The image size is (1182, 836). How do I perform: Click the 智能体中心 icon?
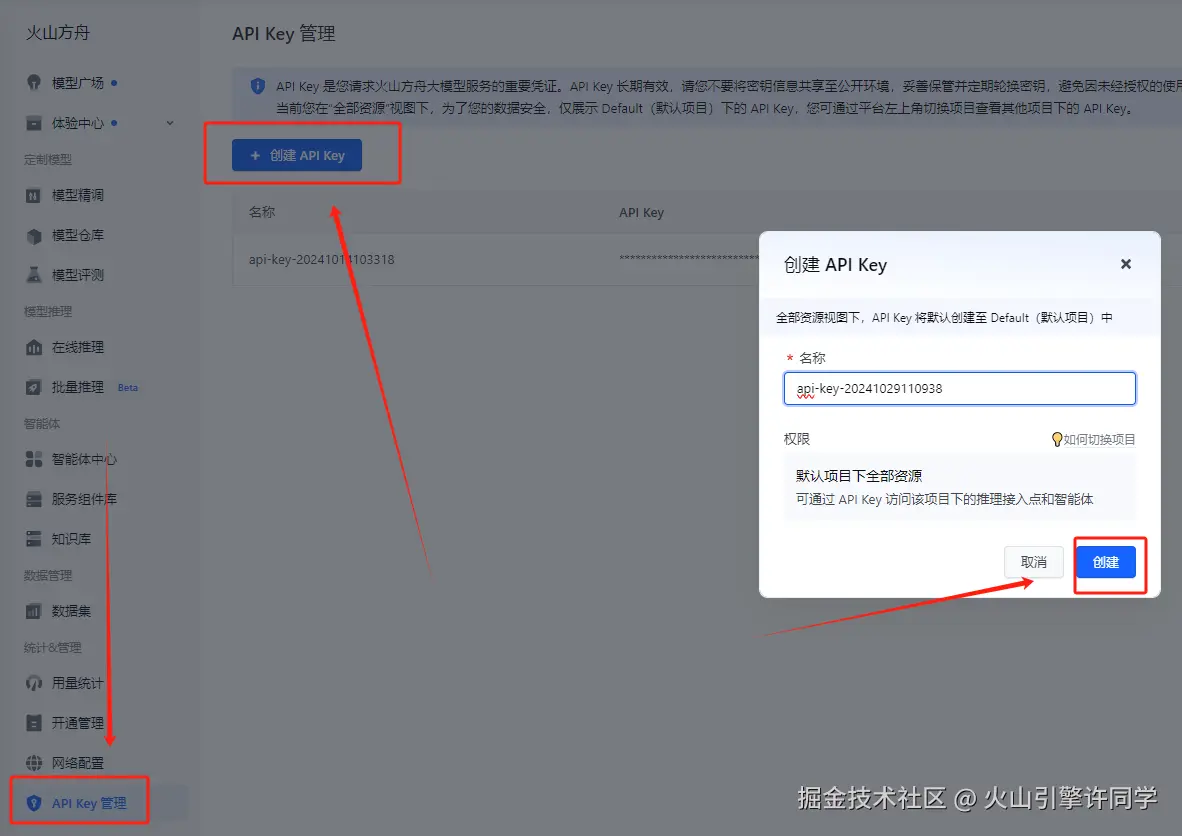(x=34, y=459)
